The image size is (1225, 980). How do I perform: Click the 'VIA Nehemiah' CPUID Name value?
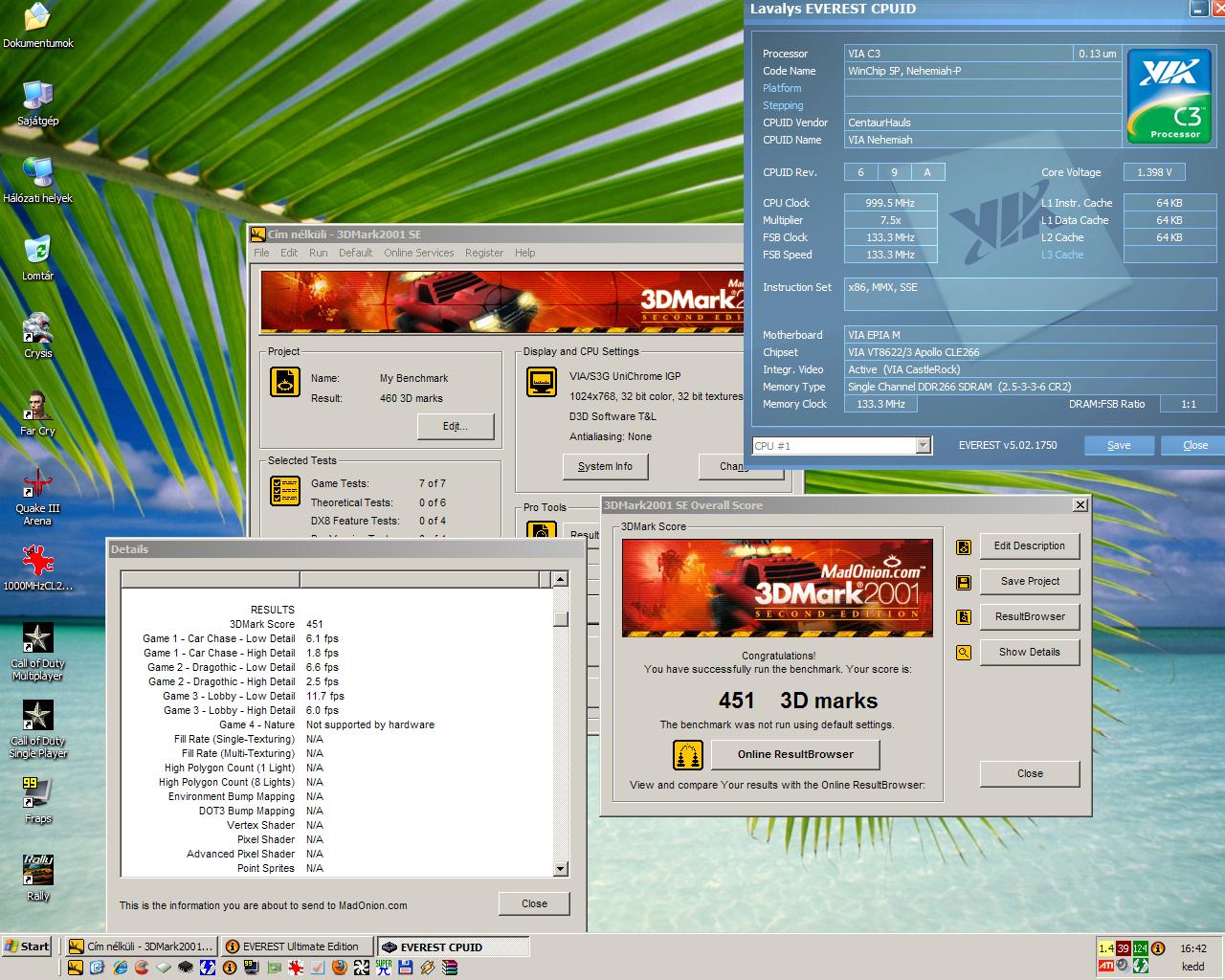(x=880, y=140)
